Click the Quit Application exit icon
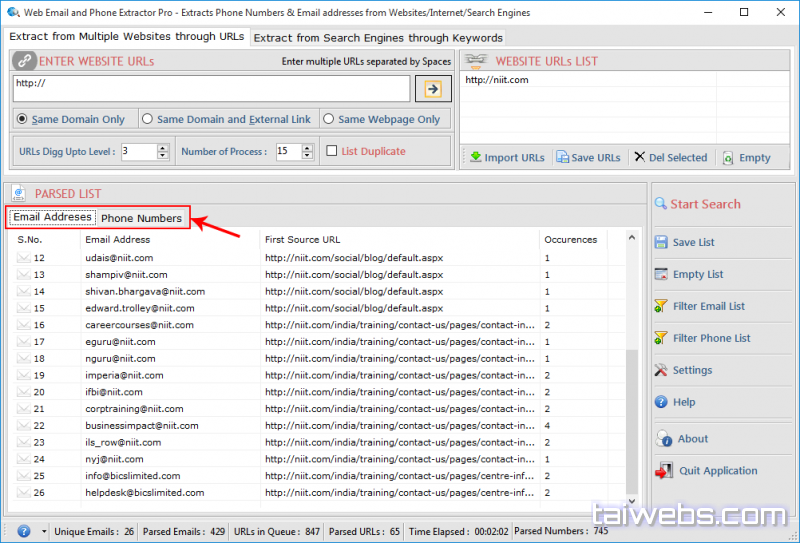Screen dimensions: 800x543 click(663, 471)
